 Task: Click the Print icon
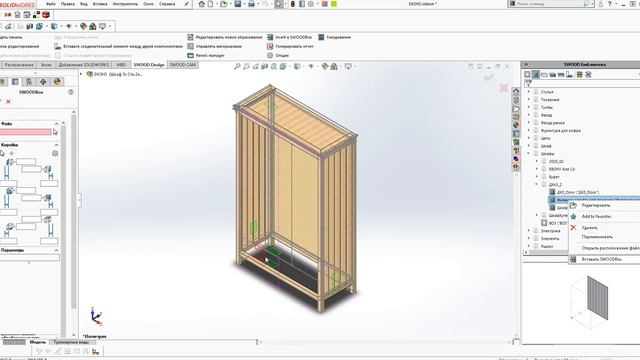click(251, 4)
